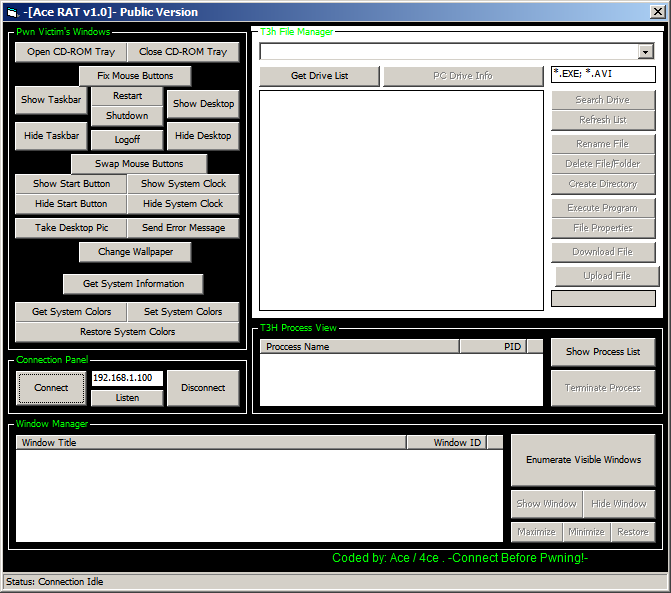
Task: Close the Ace RAT window
Action: [x=657, y=12]
